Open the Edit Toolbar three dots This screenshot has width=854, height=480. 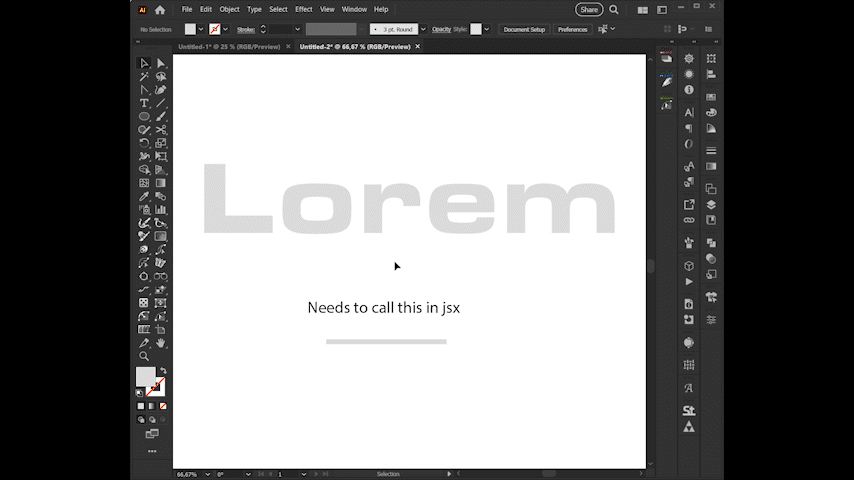[x=152, y=451]
